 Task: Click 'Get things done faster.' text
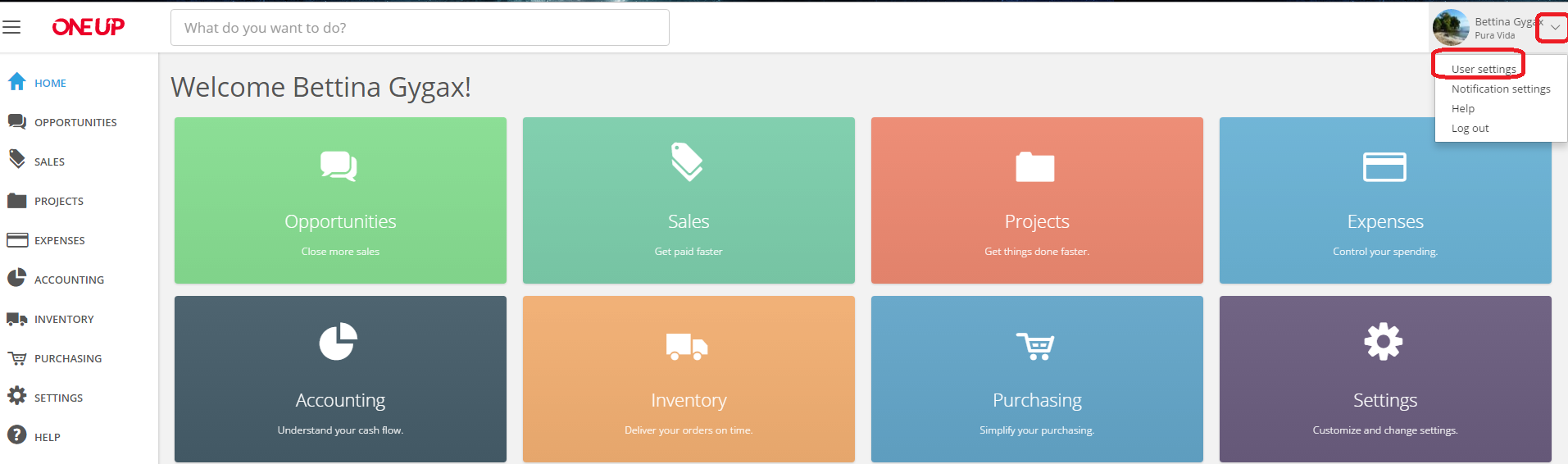[1037, 252]
